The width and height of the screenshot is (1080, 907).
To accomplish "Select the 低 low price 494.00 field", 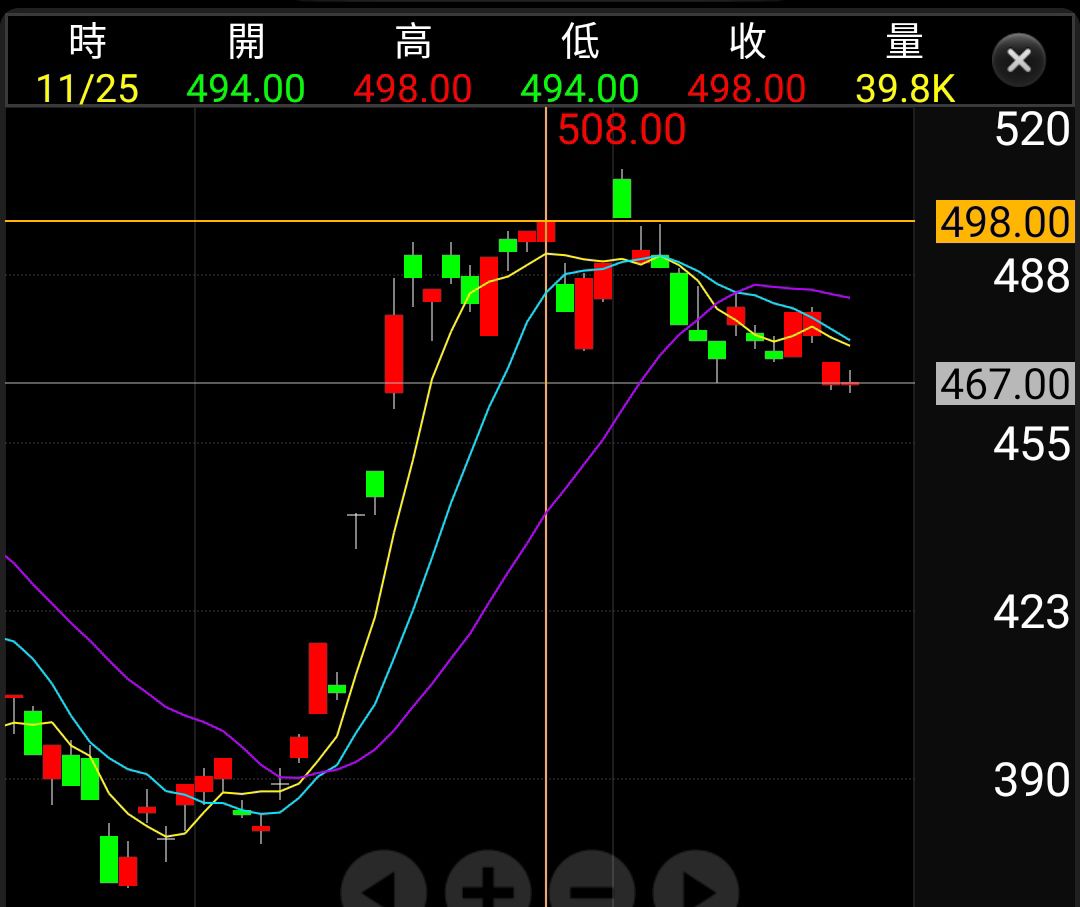I will [580, 89].
